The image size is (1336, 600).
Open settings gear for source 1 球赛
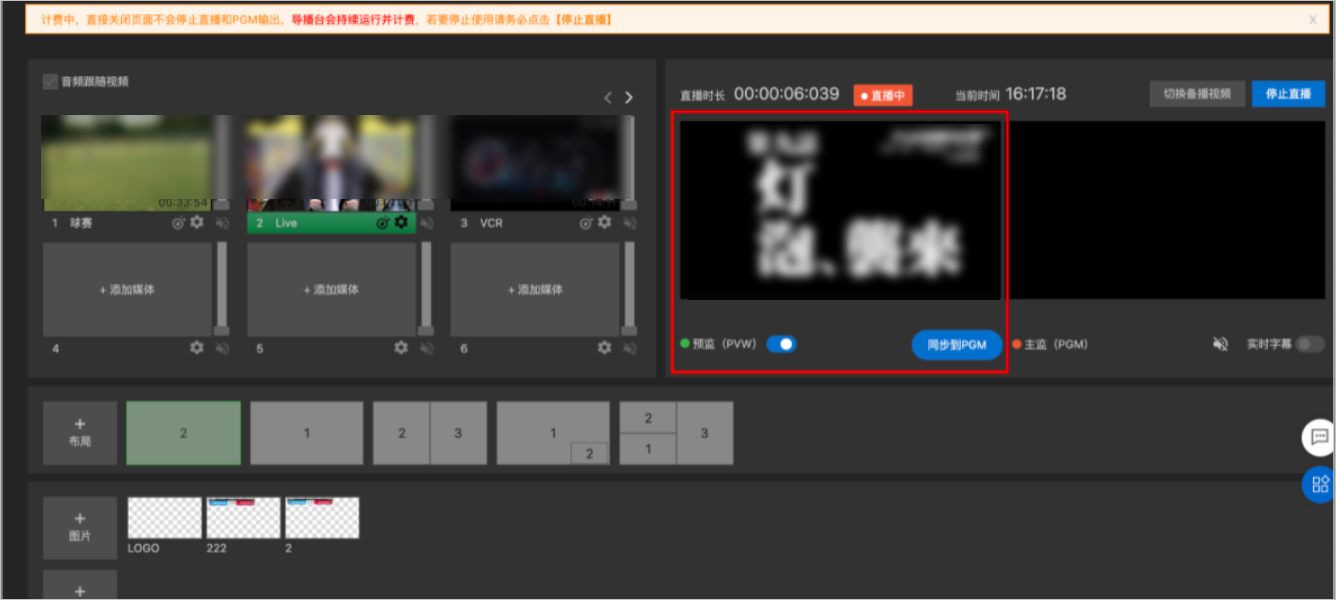[x=197, y=222]
